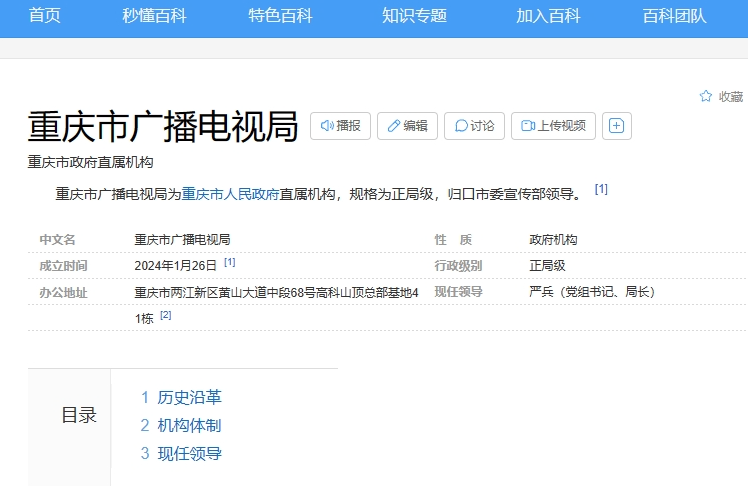Click the address text 重庆市两江新区黄山大道中段68号
The width and height of the screenshot is (748, 486).
tap(225, 292)
